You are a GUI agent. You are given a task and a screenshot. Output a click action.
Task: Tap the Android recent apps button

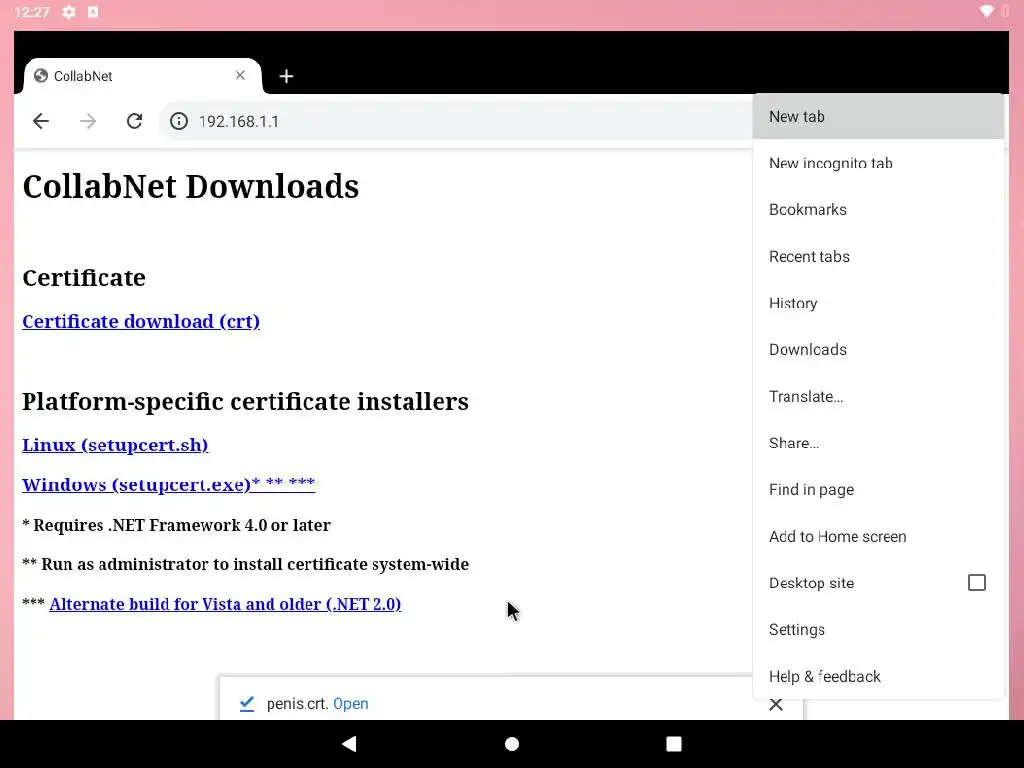[674, 744]
